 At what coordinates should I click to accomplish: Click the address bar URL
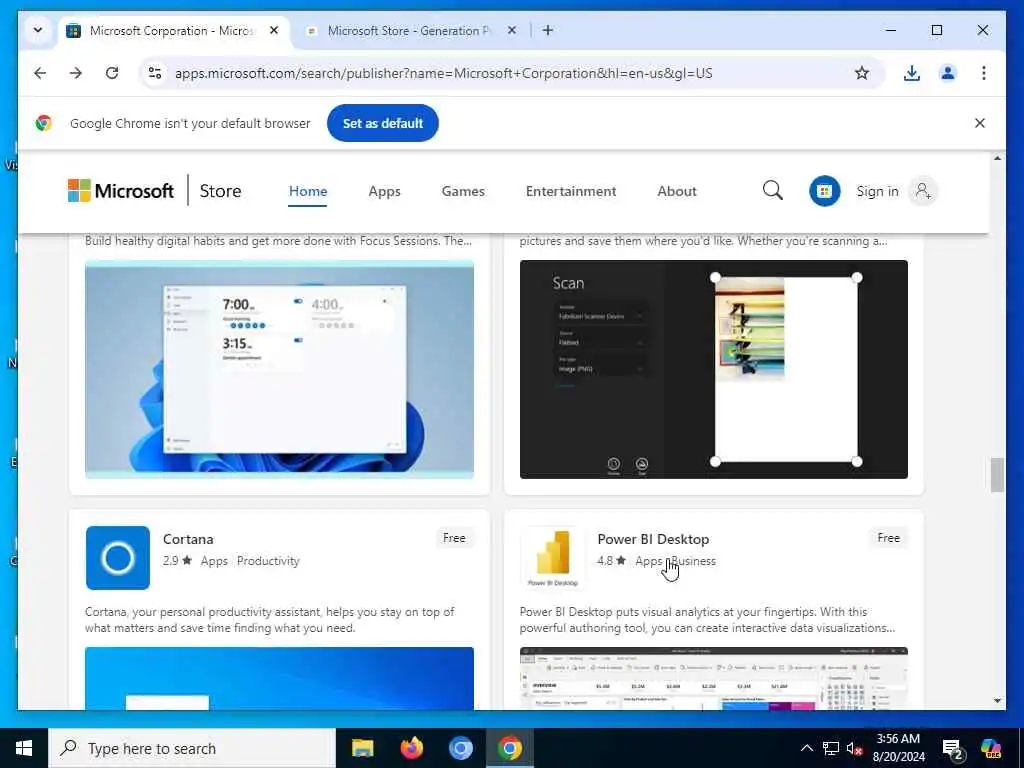443,73
